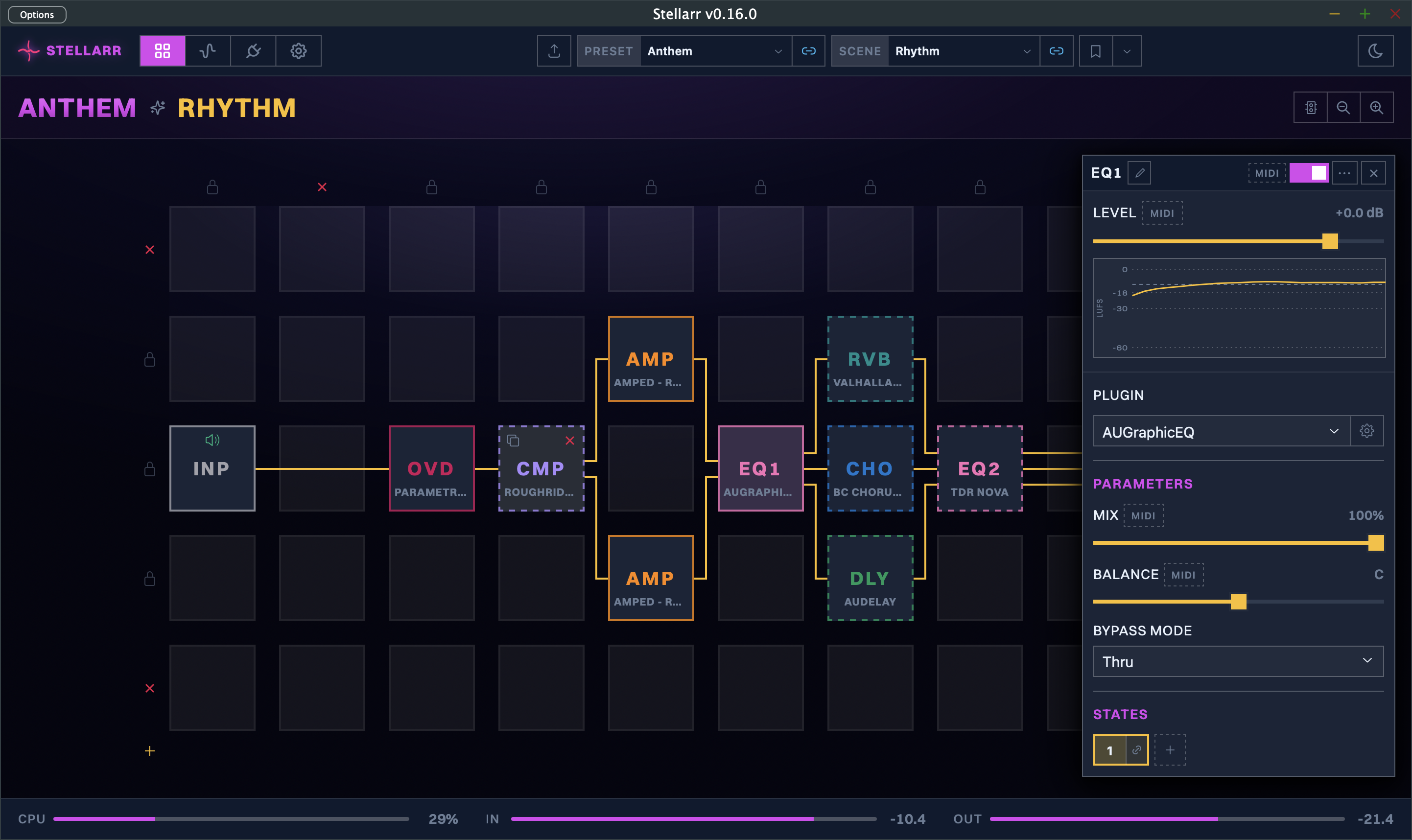This screenshot has height=840, width=1412.
Task: Click the scene link icon
Action: pos(1057,51)
